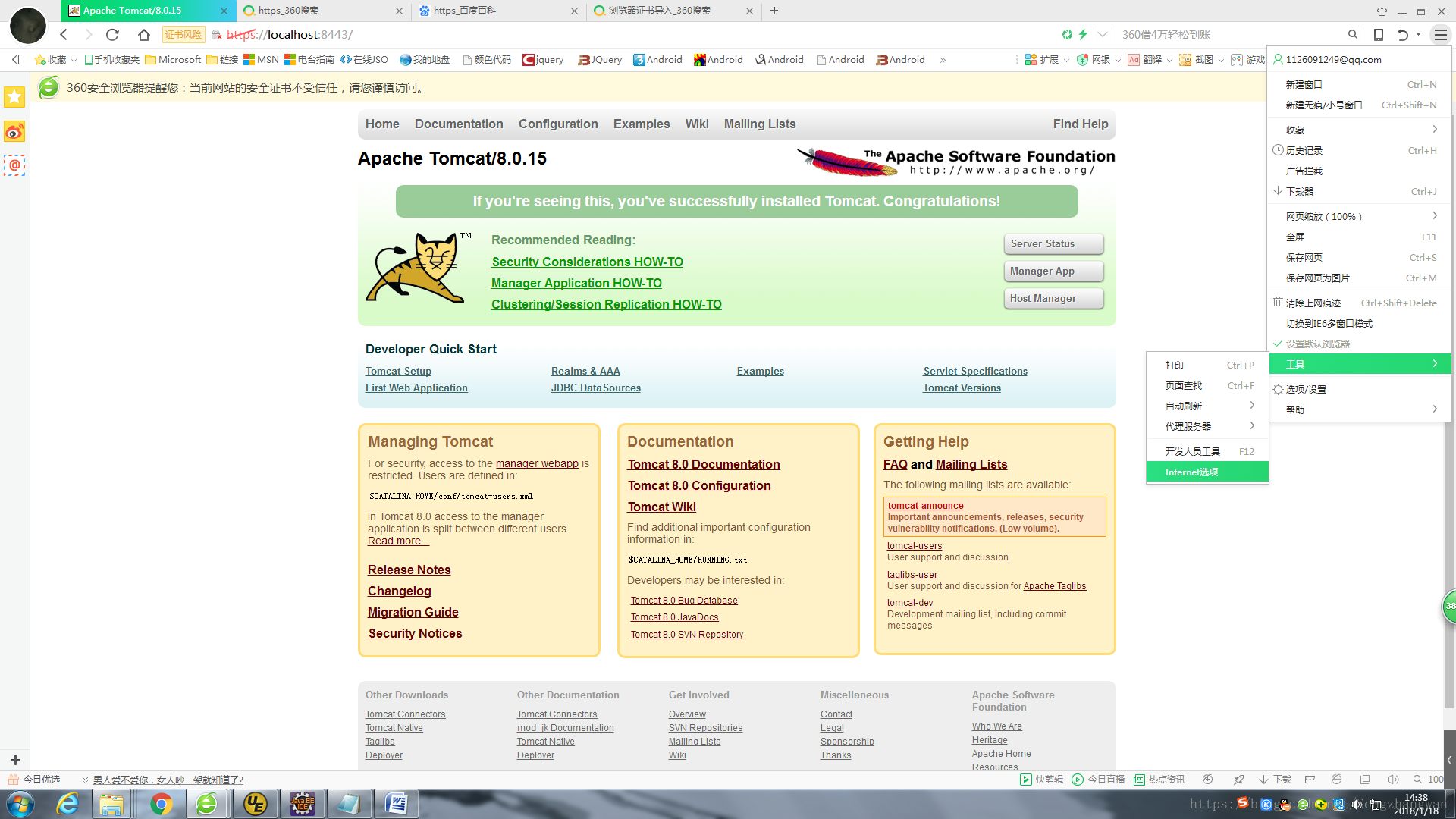Open the 扩展 extensions dropdown arrow

coord(1067,60)
